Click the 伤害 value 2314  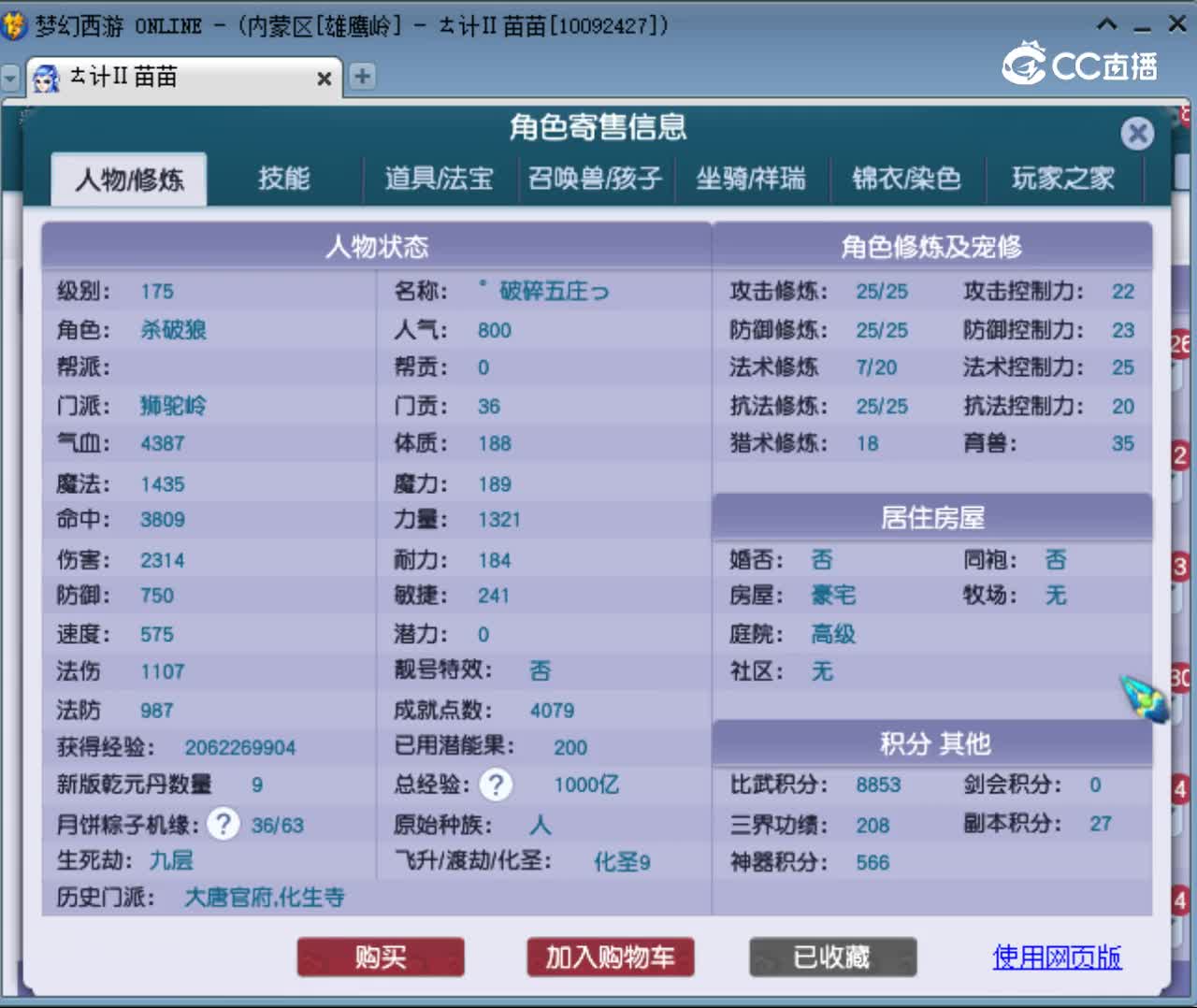click(163, 560)
